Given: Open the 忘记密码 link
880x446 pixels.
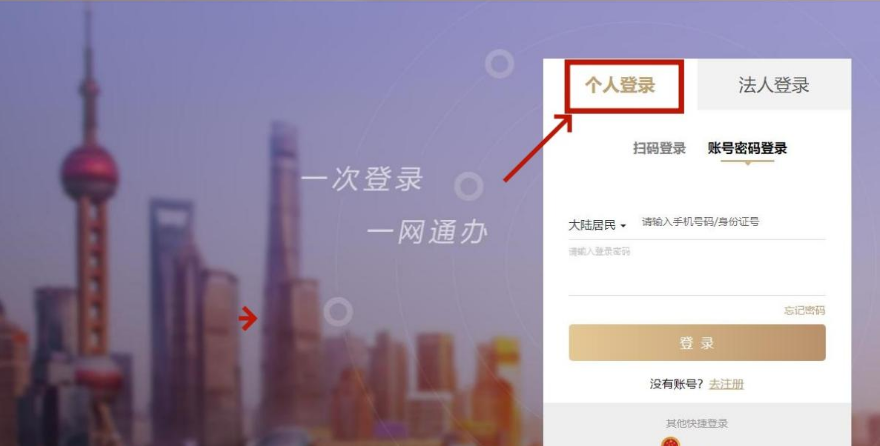Looking at the screenshot, I should [805, 310].
